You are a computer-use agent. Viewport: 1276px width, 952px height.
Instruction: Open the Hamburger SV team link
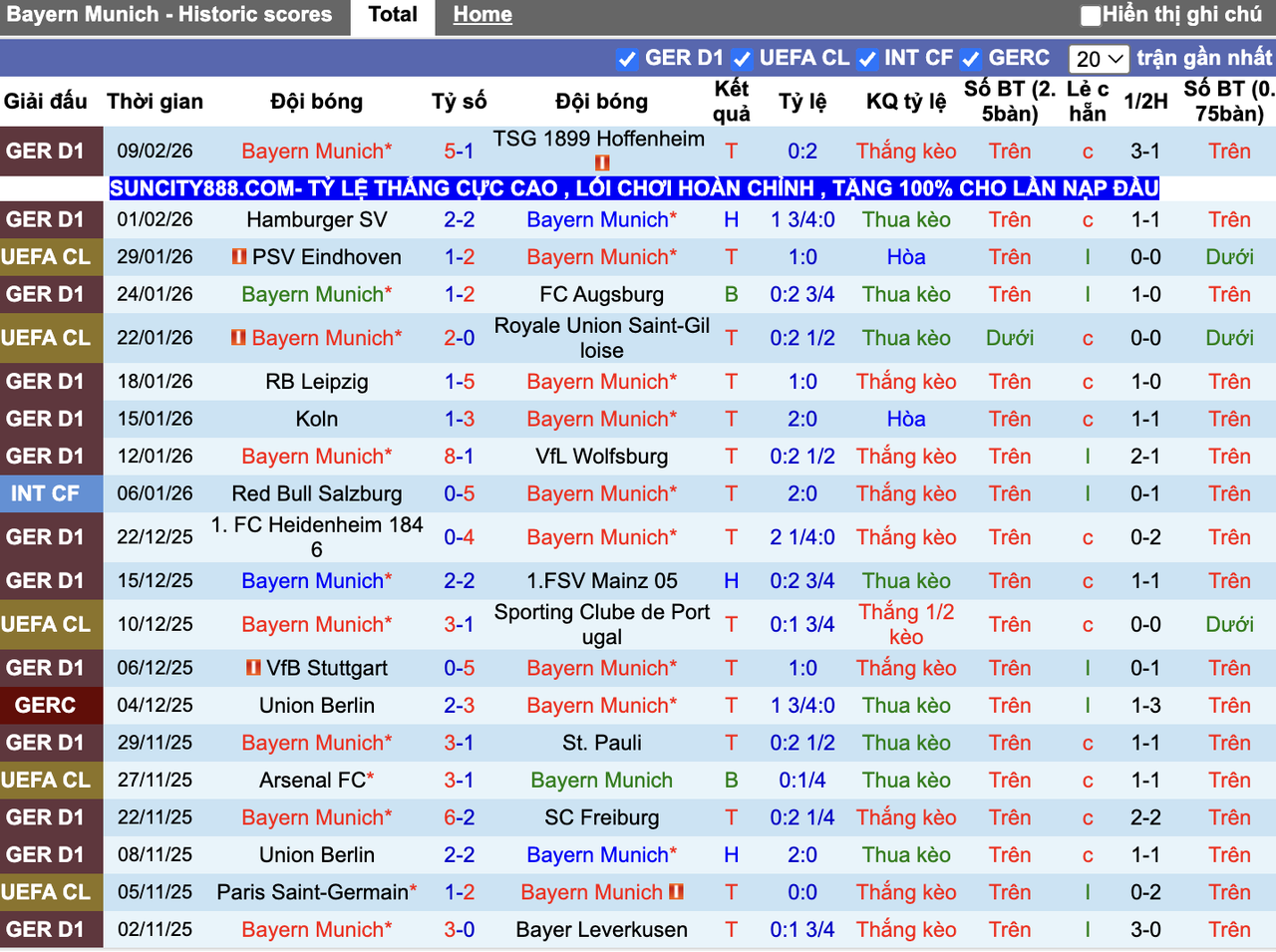317,220
